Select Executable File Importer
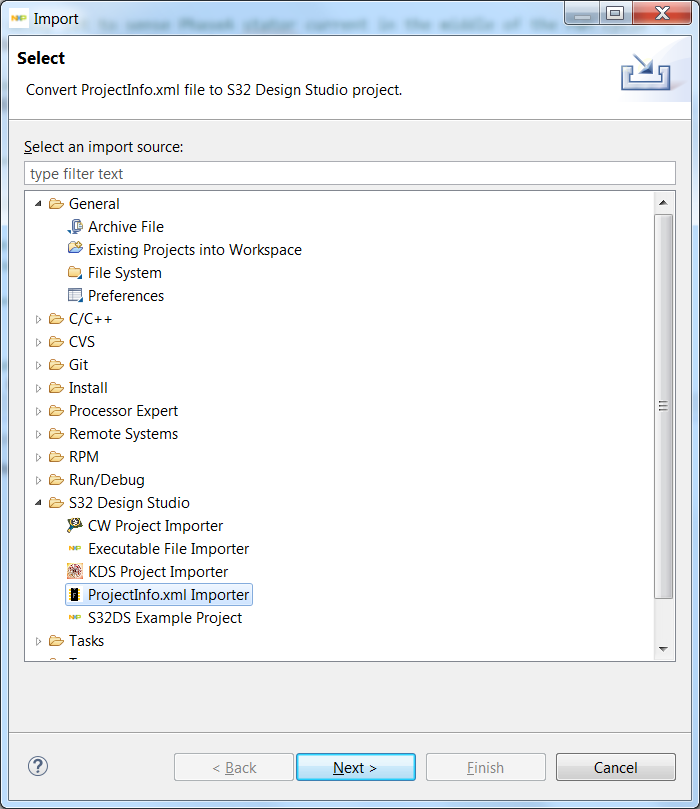Image resolution: width=700 pixels, height=809 pixels. (x=168, y=548)
